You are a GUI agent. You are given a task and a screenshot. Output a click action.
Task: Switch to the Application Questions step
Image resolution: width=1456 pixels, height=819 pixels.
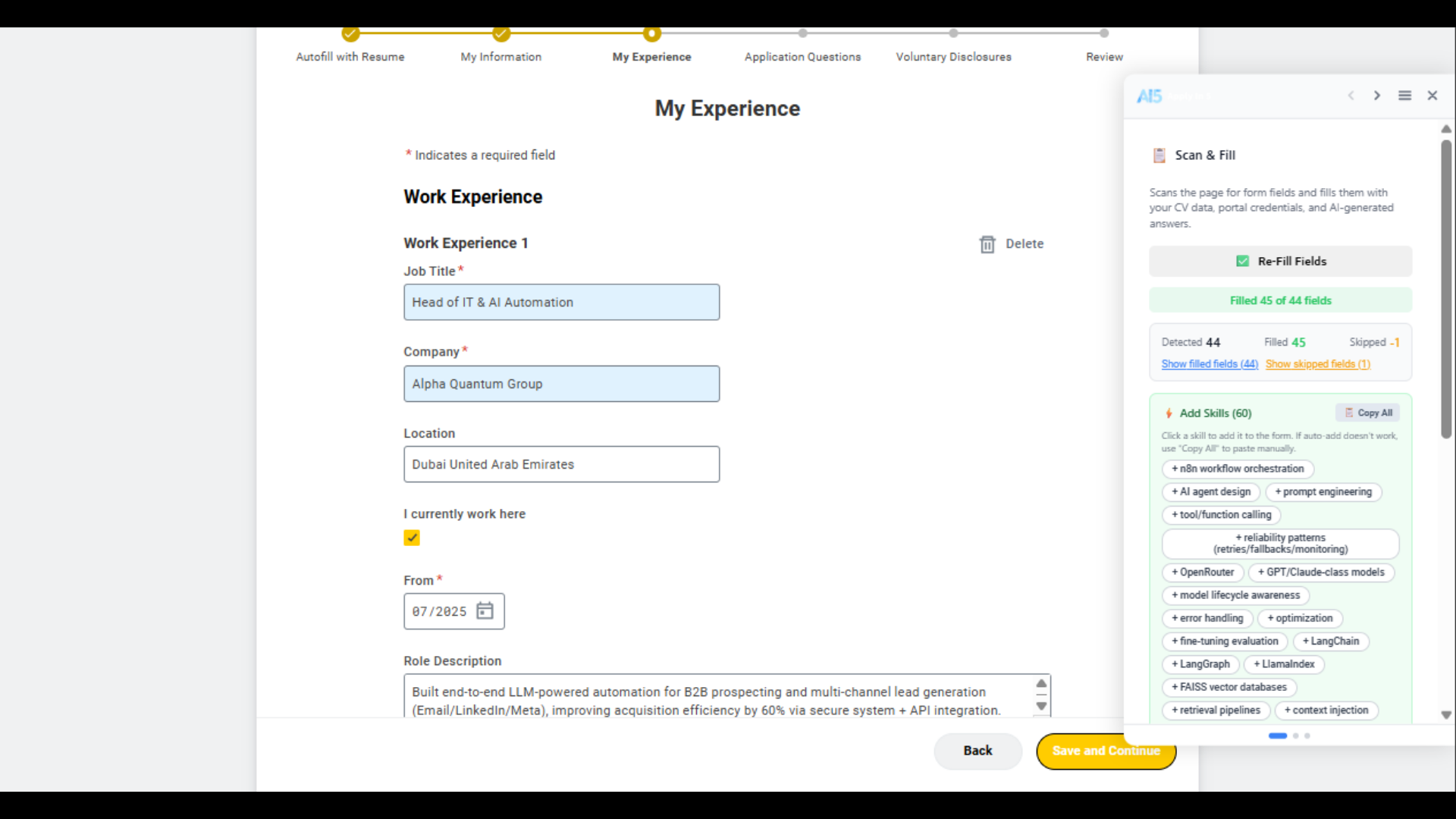pos(802,57)
